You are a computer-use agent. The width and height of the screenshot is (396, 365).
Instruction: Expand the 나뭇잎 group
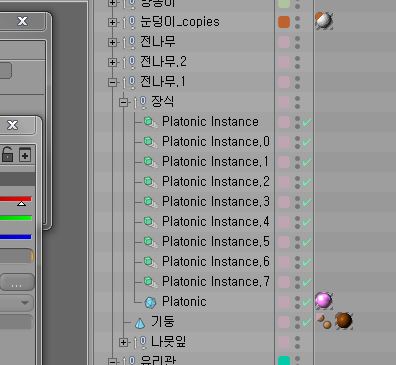click(123, 342)
